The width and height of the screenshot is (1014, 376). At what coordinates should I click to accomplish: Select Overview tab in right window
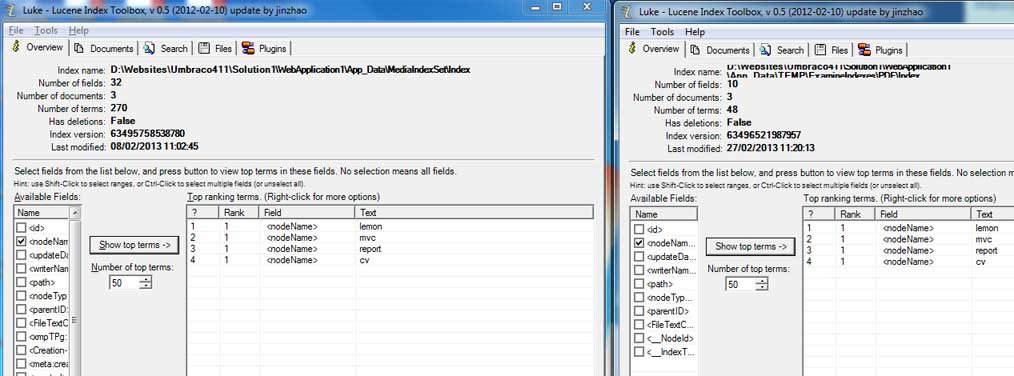click(x=654, y=49)
